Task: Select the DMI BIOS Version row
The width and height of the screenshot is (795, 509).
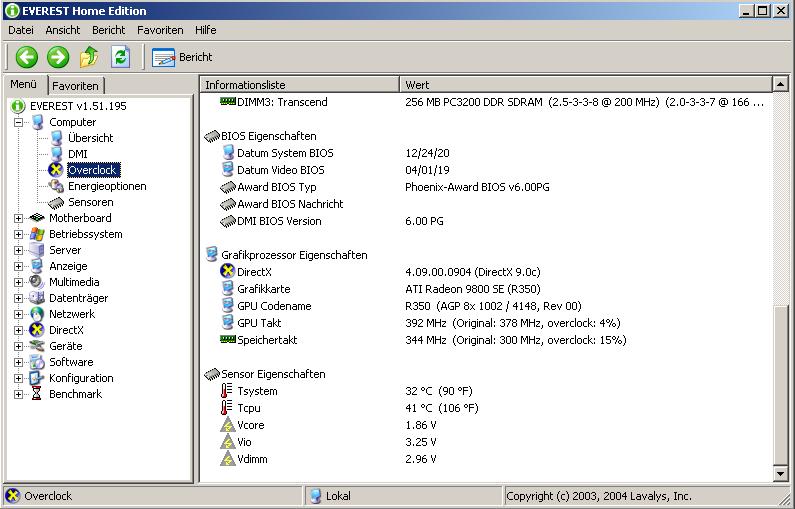Action: pyautogui.click(x=487, y=221)
